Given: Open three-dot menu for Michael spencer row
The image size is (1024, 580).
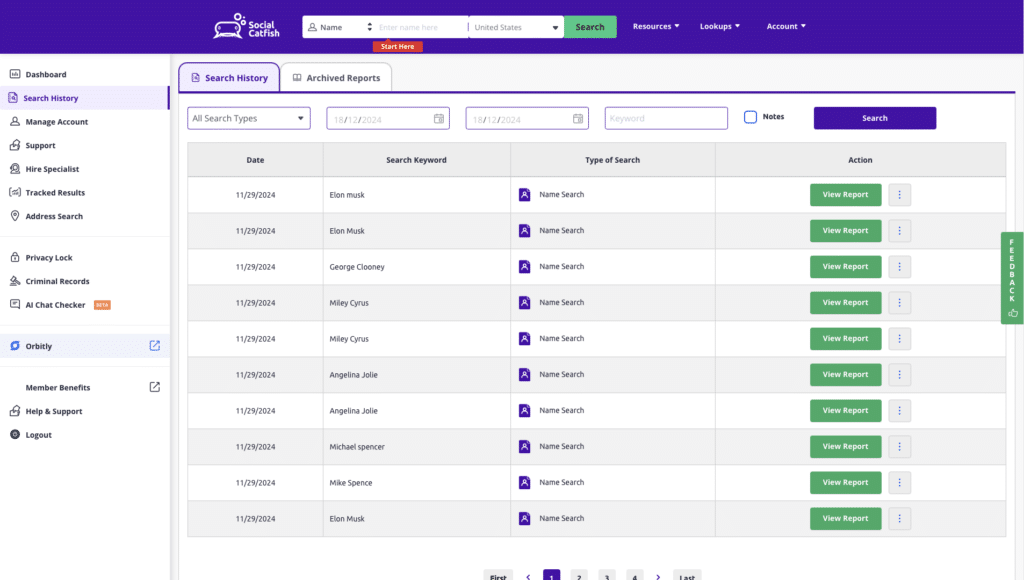Looking at the screenshot, I should (x=900, y=447).
